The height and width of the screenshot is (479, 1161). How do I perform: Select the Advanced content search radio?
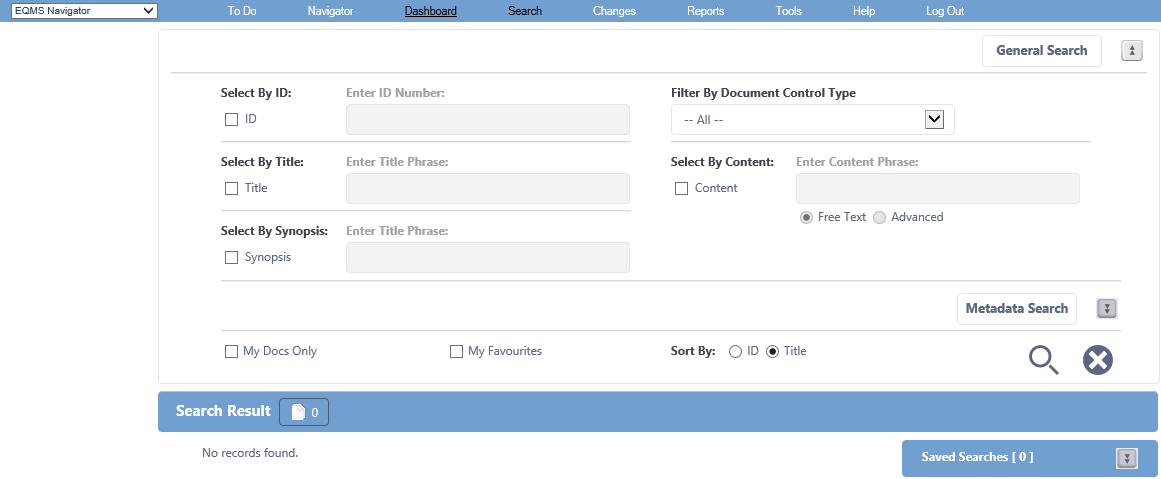(x=880, y=218)
